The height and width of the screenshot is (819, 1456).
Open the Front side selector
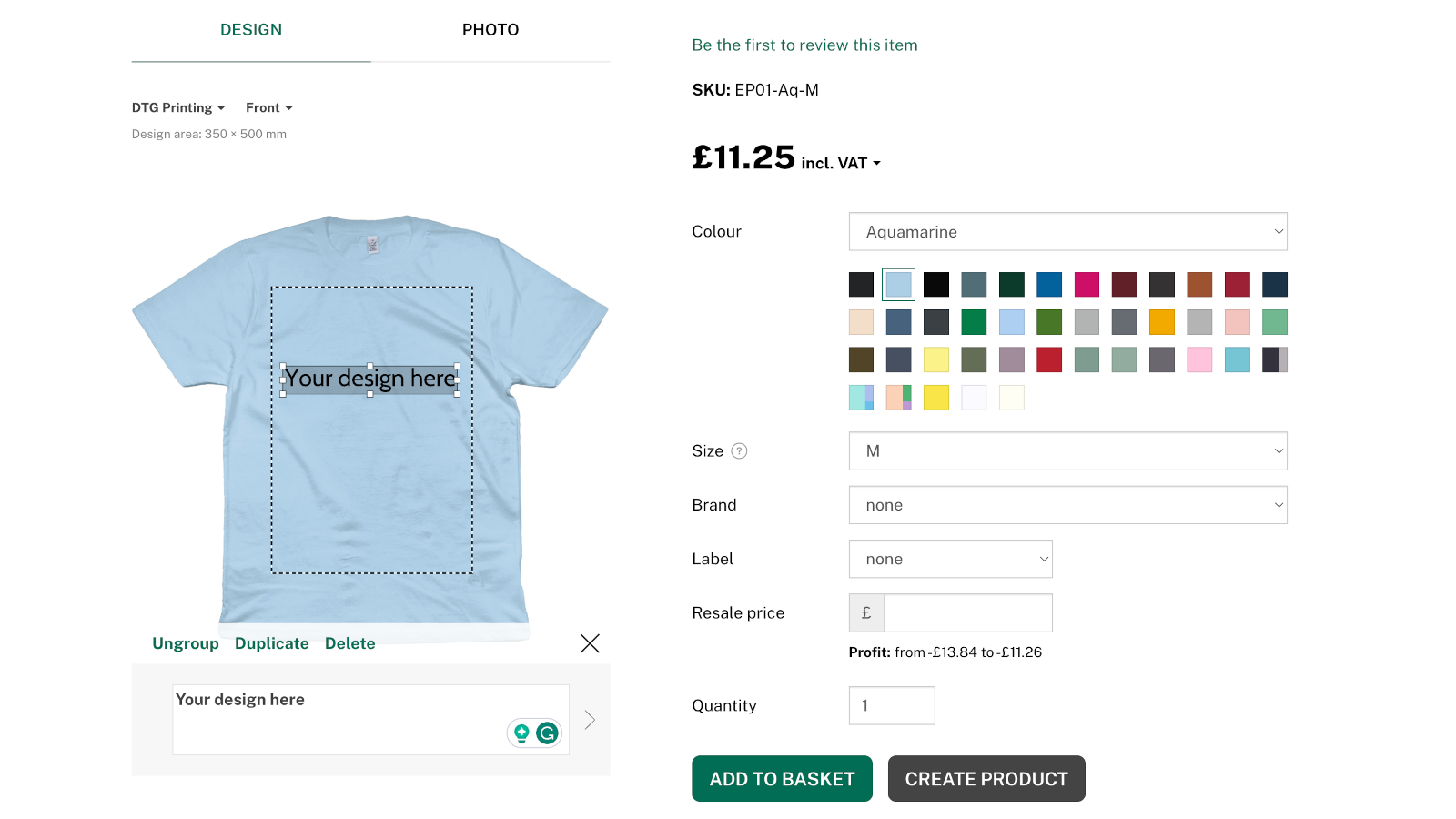[x=268, y=107]
